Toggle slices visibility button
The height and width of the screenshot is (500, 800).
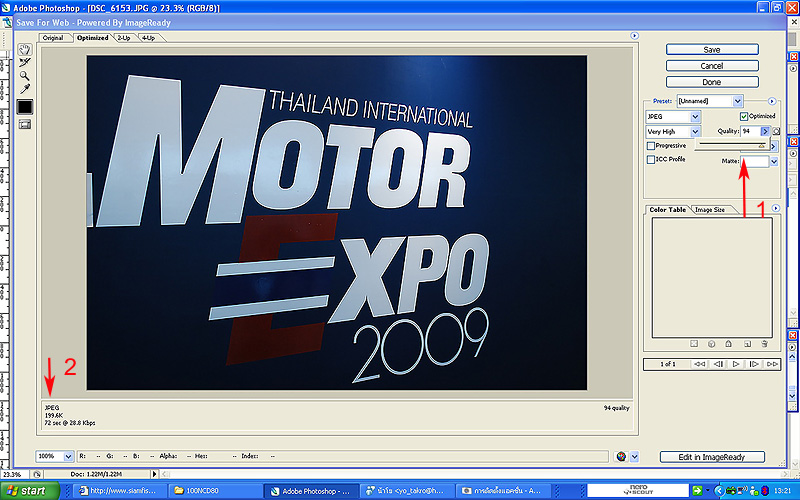[x=25, y=124]
